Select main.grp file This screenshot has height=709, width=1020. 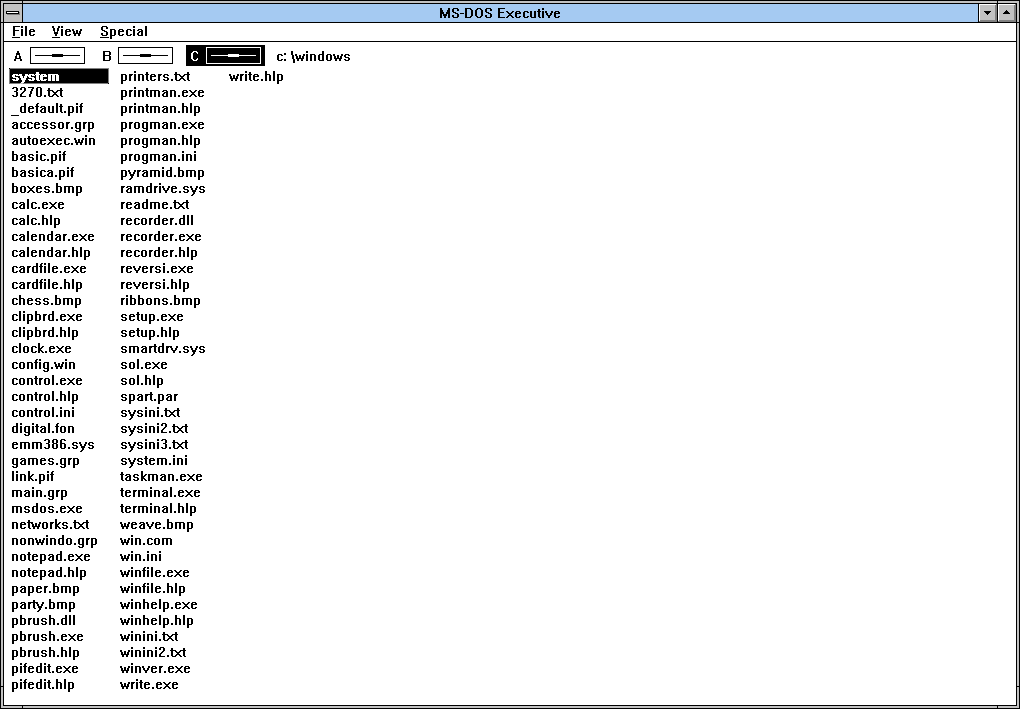(39, 492)
